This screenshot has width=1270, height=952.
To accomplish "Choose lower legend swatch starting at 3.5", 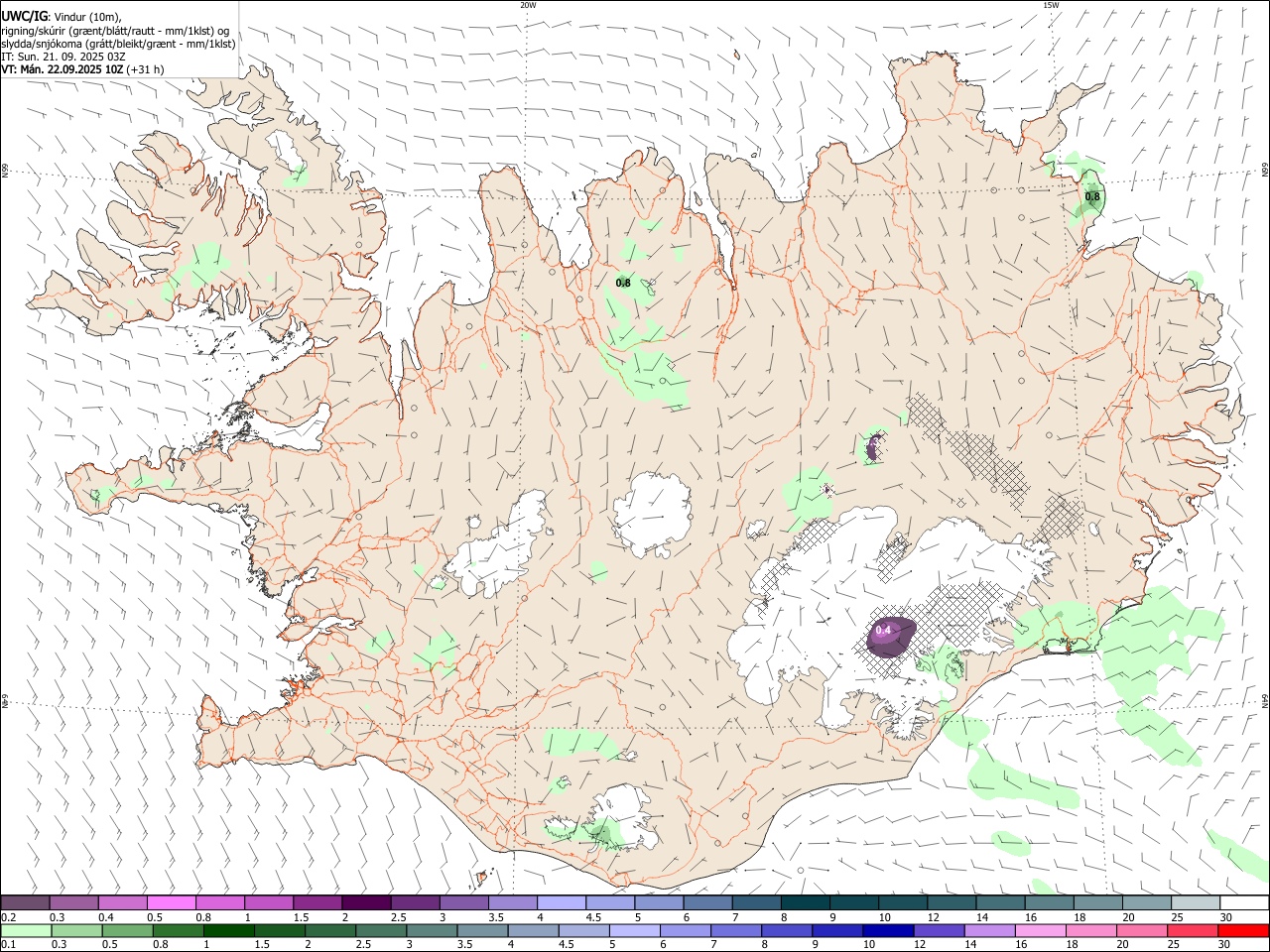I will tap(482, 930).
